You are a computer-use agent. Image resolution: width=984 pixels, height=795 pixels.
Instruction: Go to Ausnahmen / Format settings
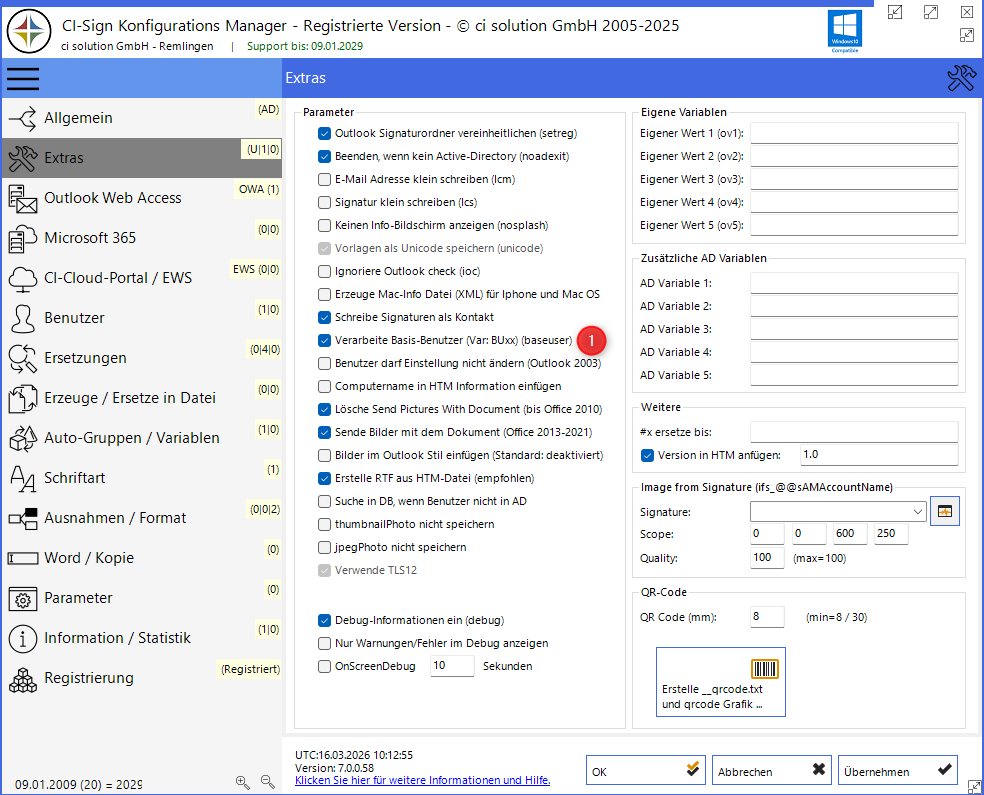point(115,518)
